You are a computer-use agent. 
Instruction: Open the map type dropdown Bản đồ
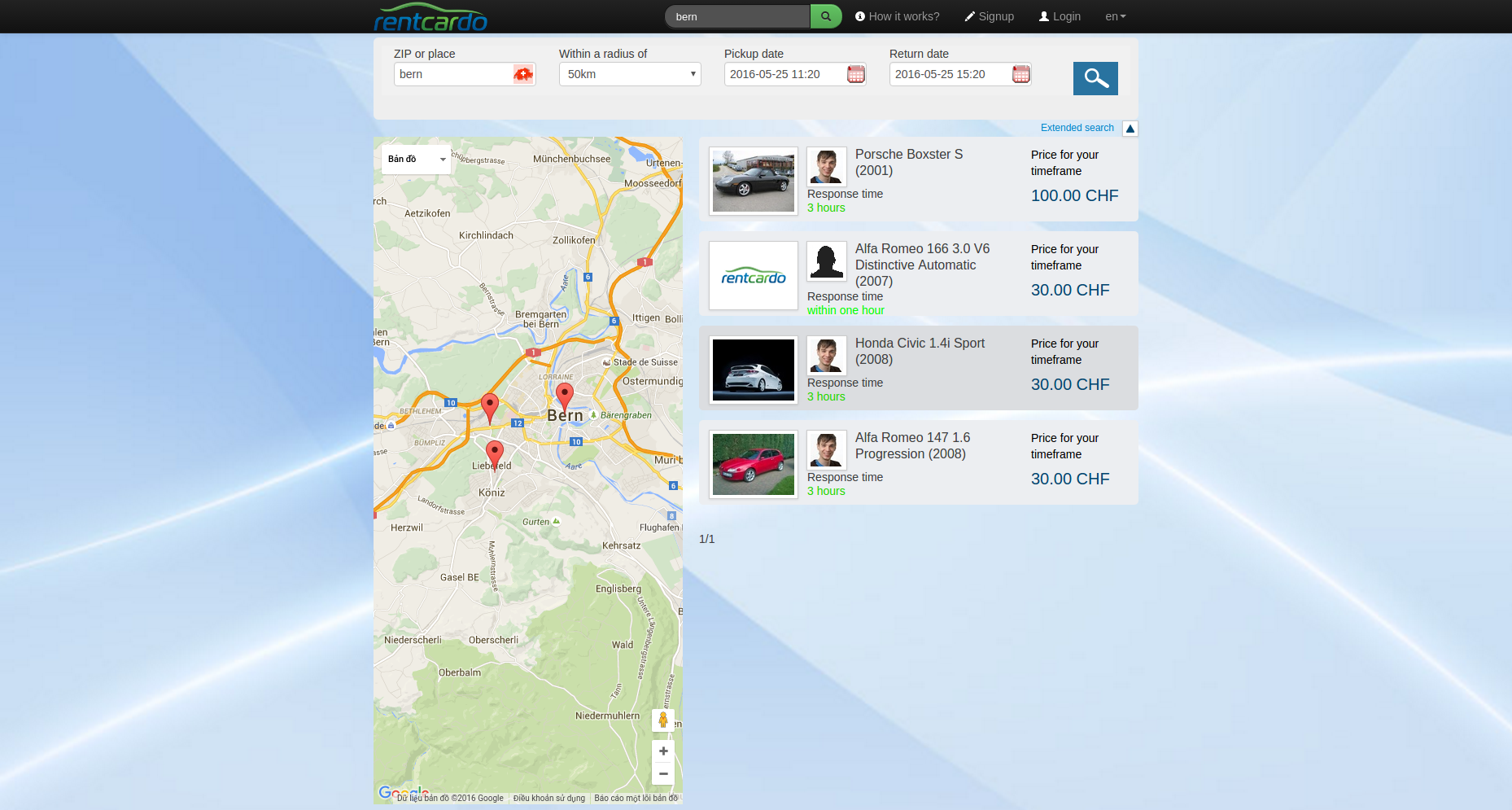(416, 160)
